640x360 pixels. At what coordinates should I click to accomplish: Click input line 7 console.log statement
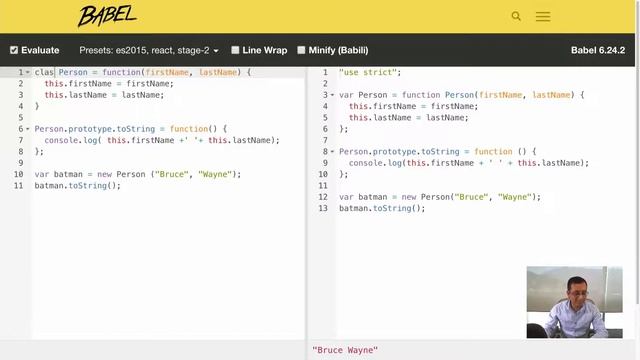point(162,140)
